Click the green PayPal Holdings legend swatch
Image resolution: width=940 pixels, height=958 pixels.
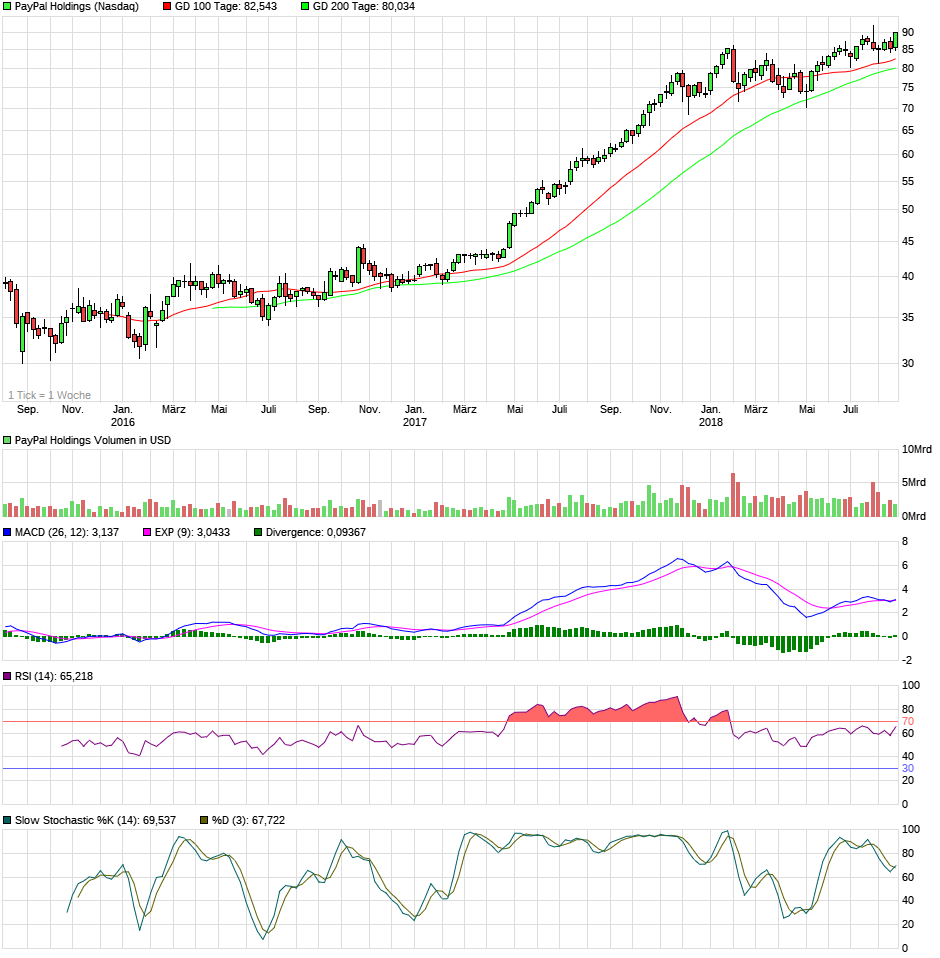pyautogui.click(x=7, y=7)
